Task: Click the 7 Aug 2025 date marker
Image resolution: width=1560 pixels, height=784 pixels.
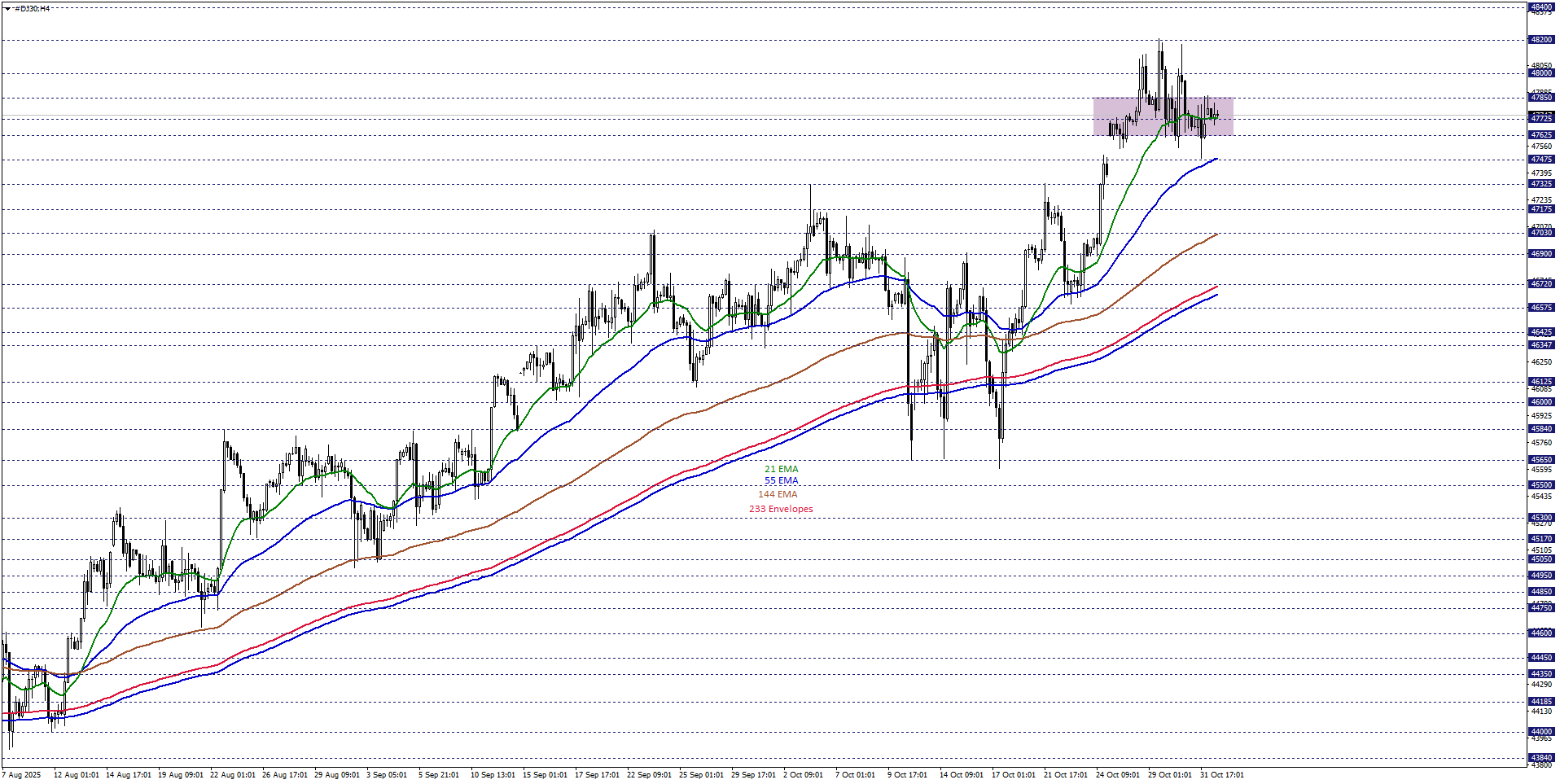Action: click(x=22, y=775)
